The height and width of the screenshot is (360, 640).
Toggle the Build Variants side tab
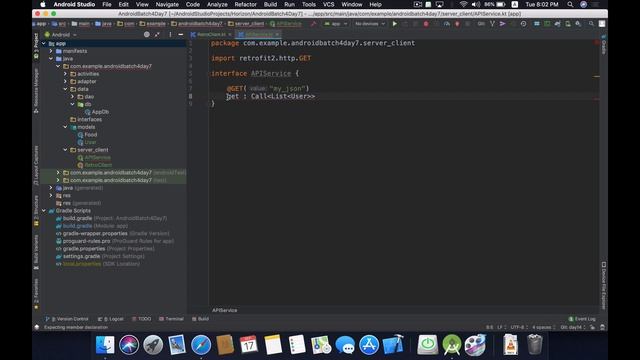pos(36,251)
